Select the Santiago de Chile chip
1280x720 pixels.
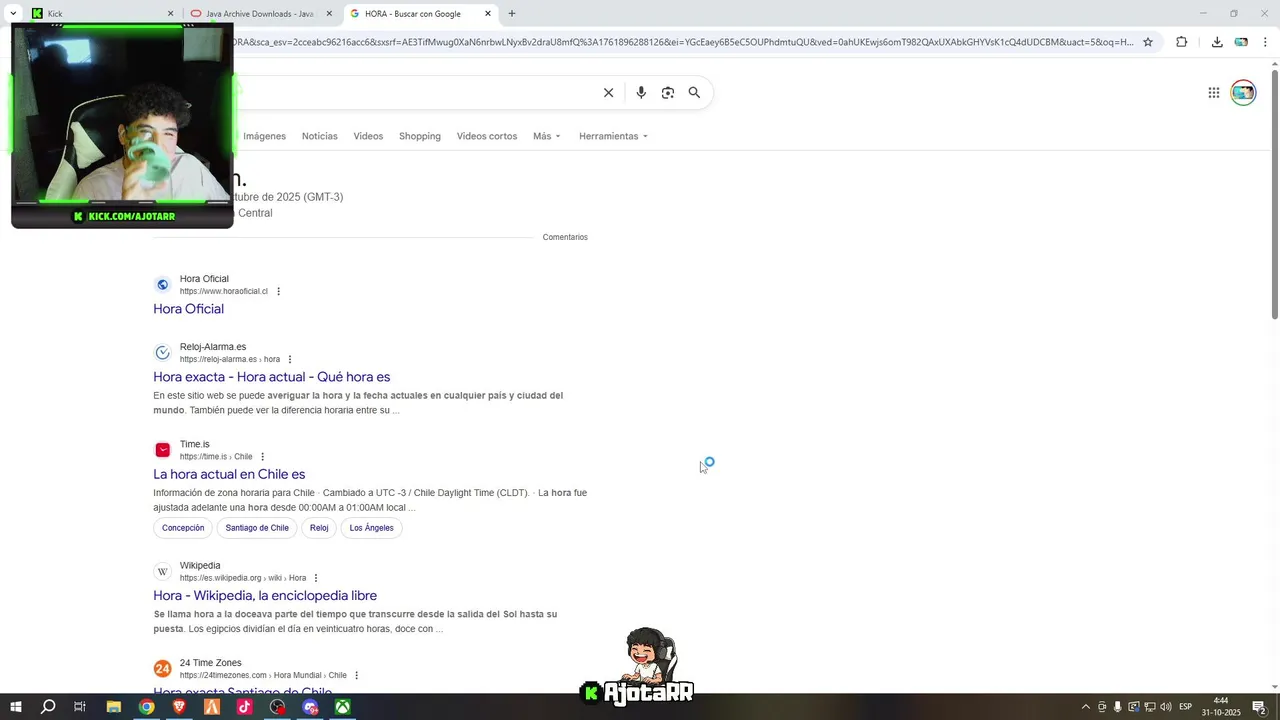257,528
